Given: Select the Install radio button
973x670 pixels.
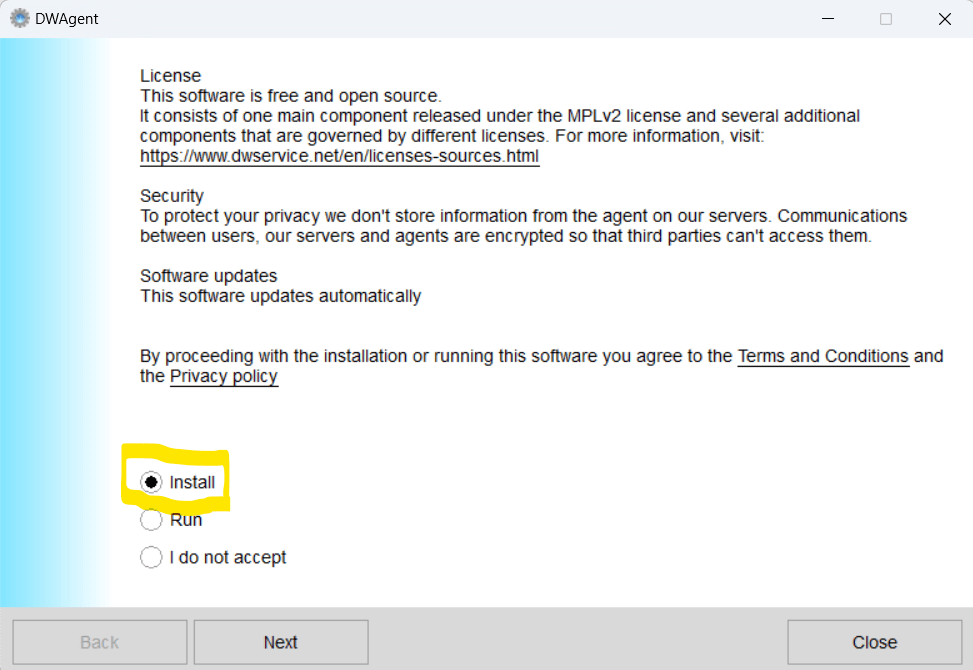Looking at the screenshot, I should [x=151, y=482].
